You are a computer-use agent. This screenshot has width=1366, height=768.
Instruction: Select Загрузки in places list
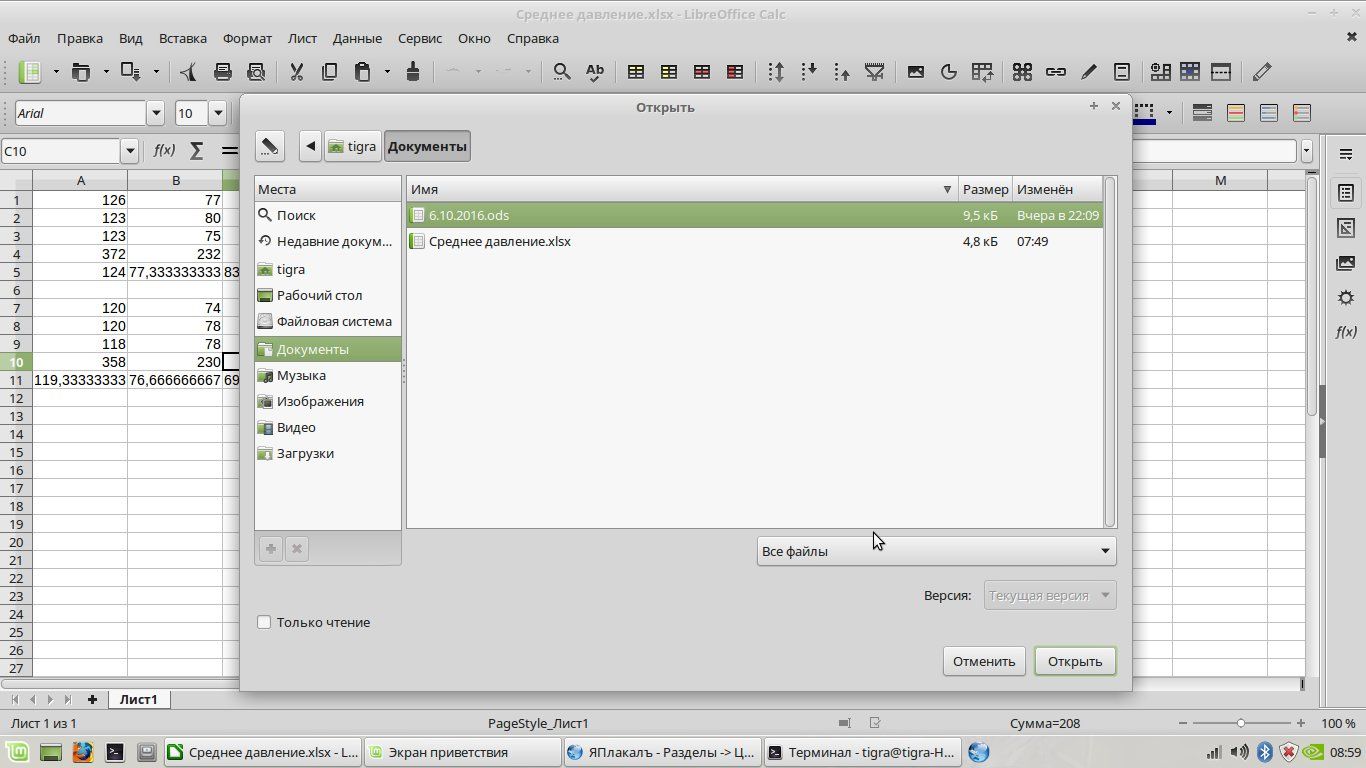pyautogui.click(x=328, y=453)
